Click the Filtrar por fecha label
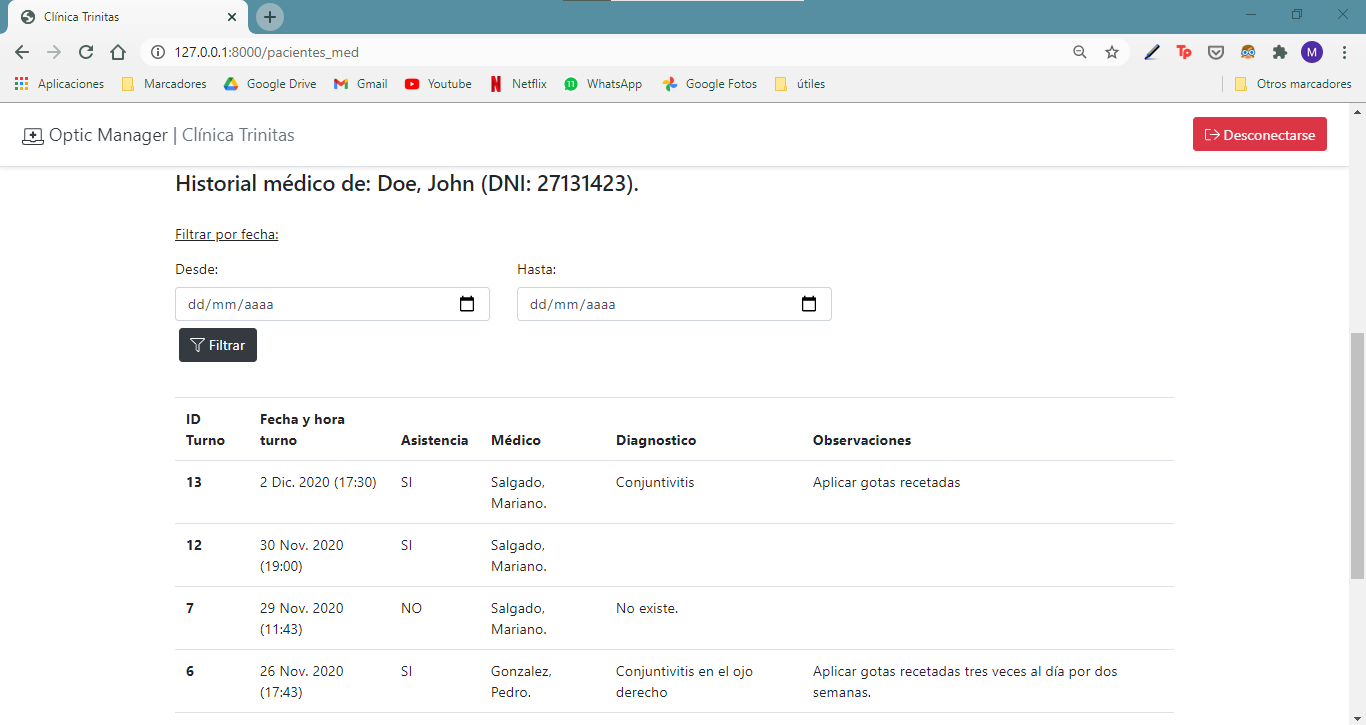1366x725 pixels. point(226,235)
